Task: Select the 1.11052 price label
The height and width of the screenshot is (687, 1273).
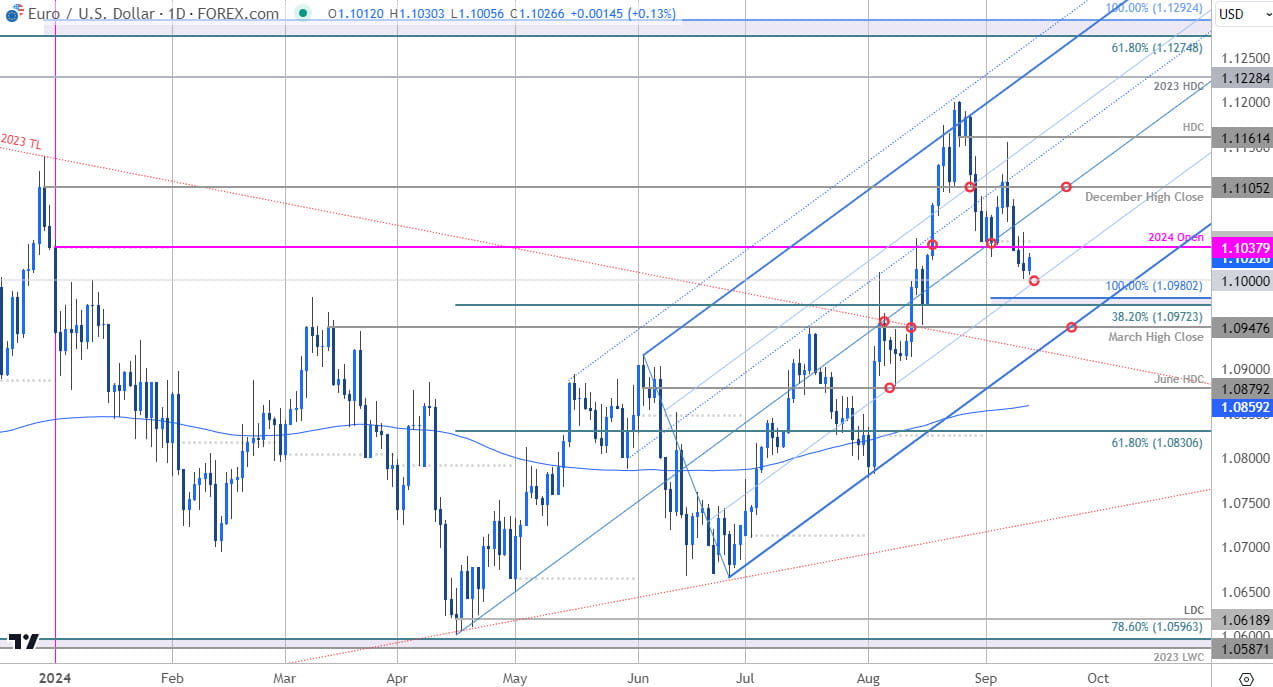Action: pyautogui.click(x=1241, y=188)
